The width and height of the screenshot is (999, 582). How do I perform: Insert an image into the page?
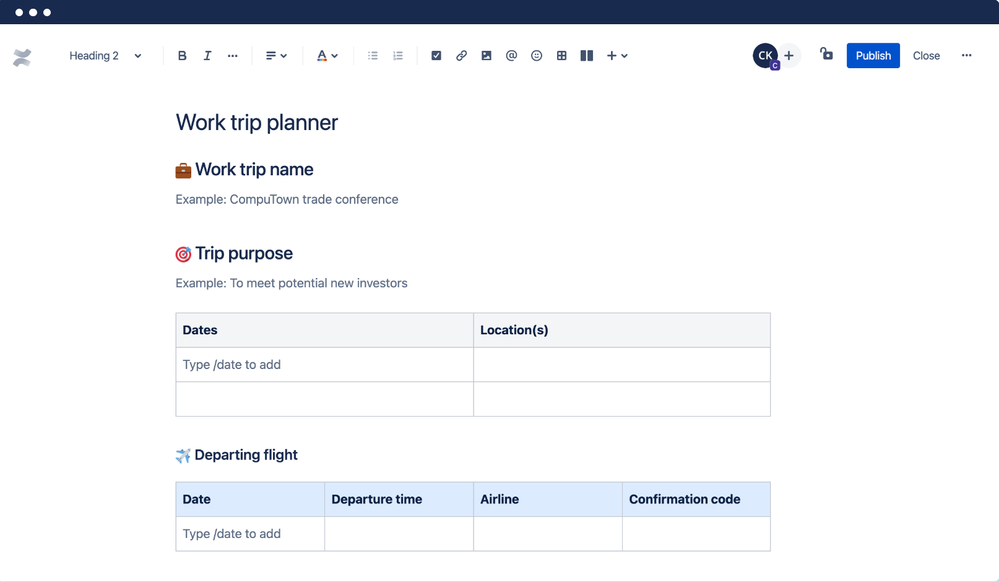pos(486,55)
